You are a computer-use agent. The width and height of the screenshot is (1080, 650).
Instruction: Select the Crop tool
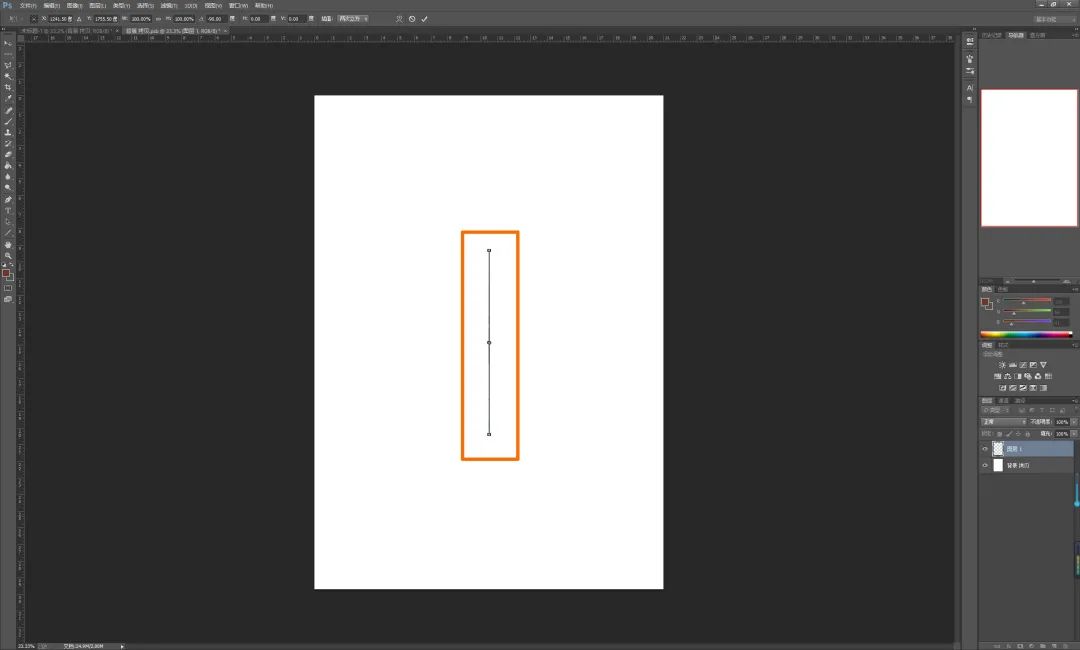pos(8,87)
